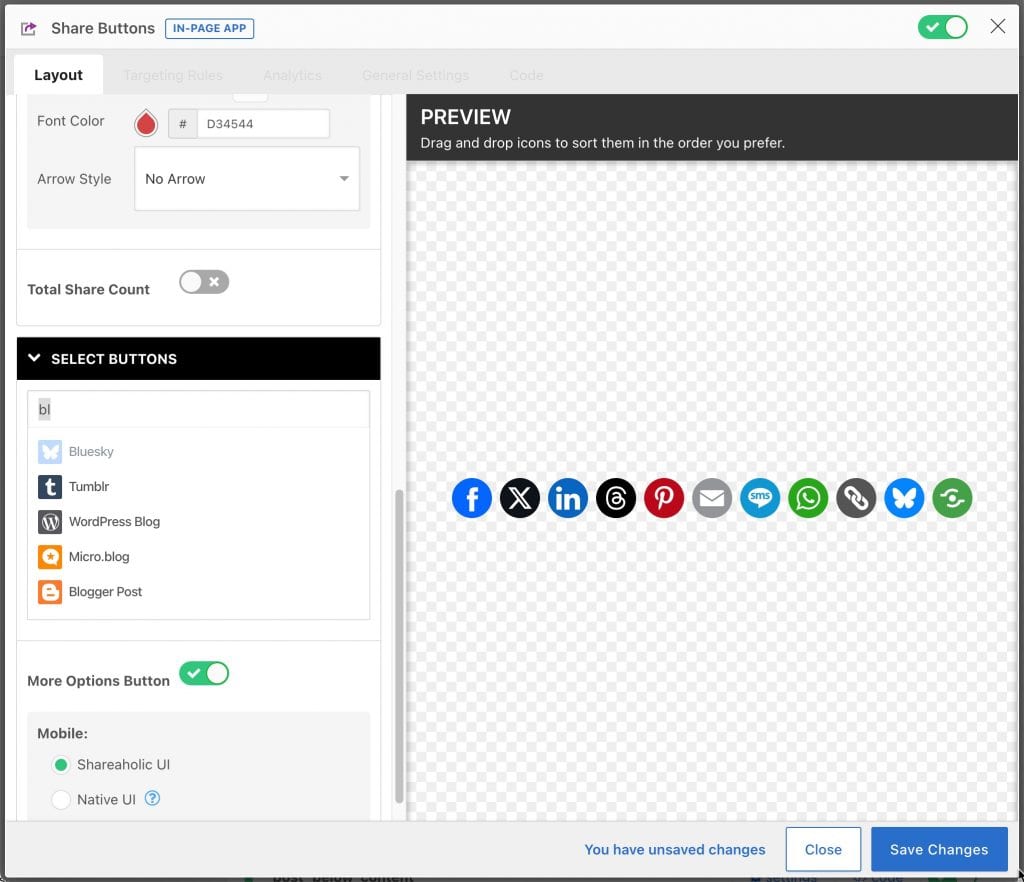The height and width of the screenshot is (882, 1024).
Task: Click the Bluesky icon in button list
Action: (x=50, y=452)
